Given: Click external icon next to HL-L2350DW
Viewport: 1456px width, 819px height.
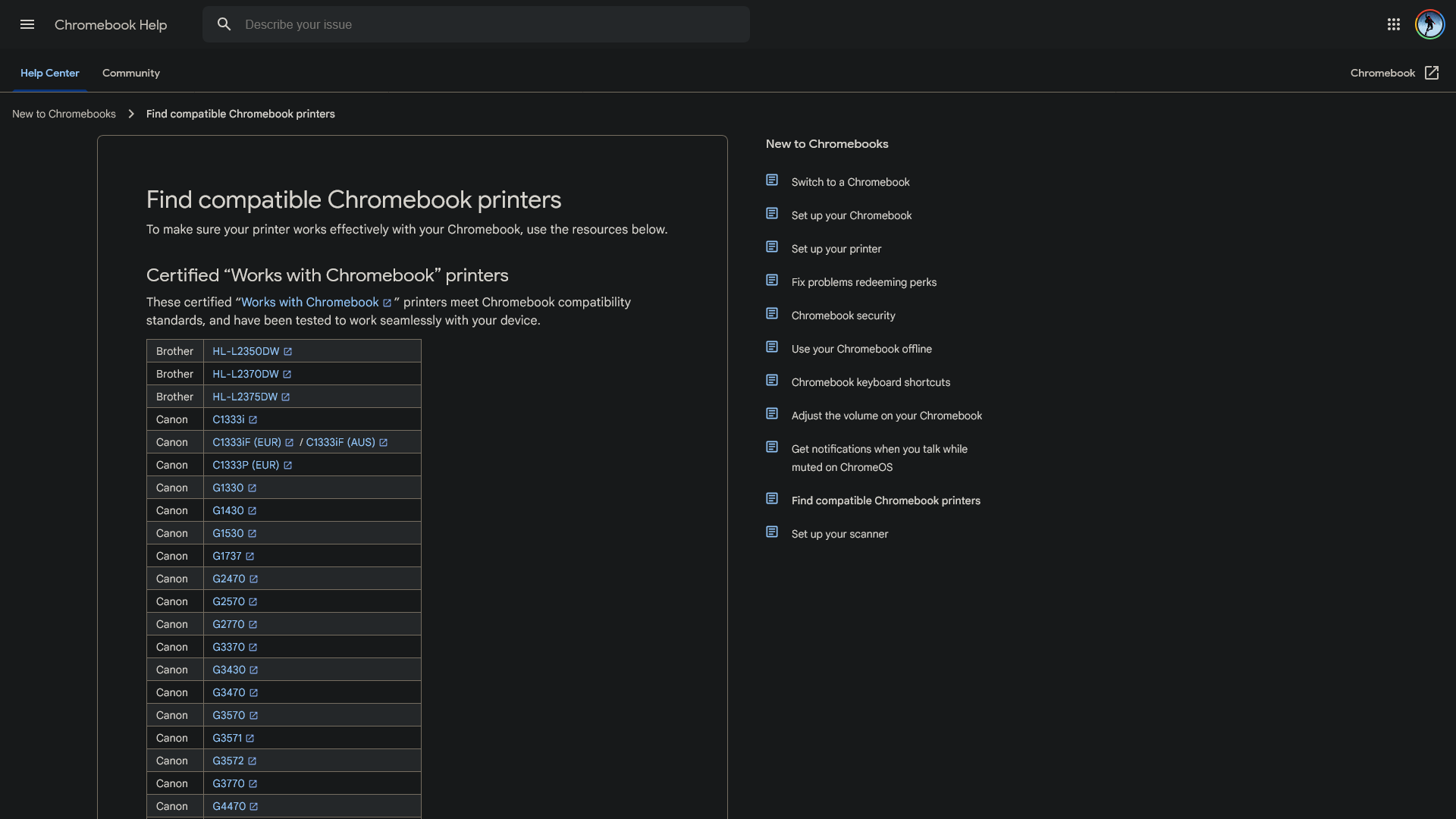Looking at the screenshot, I should 287,352.
